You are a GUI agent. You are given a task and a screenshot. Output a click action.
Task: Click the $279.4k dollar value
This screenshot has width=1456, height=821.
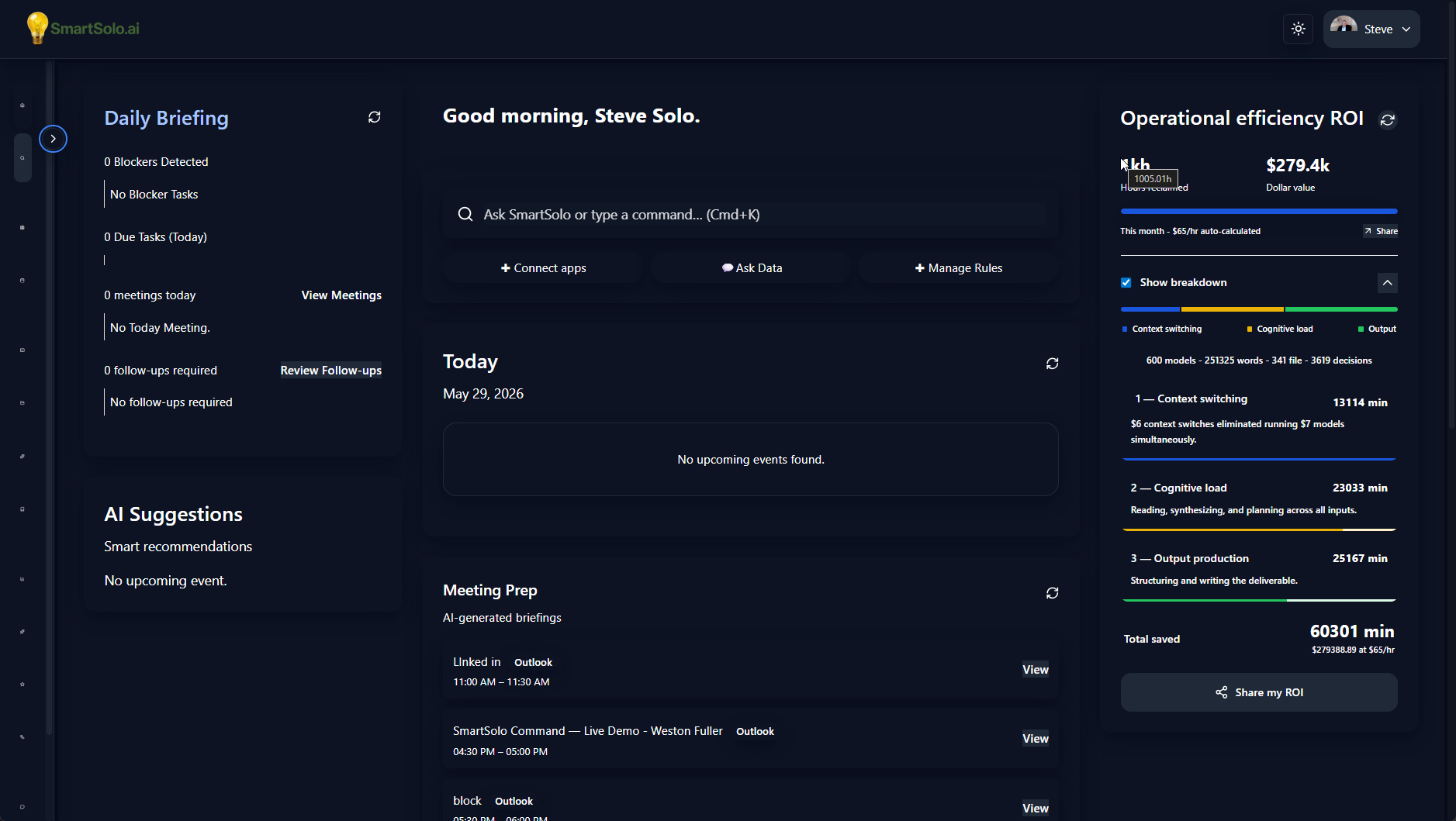pos(1298,165)
